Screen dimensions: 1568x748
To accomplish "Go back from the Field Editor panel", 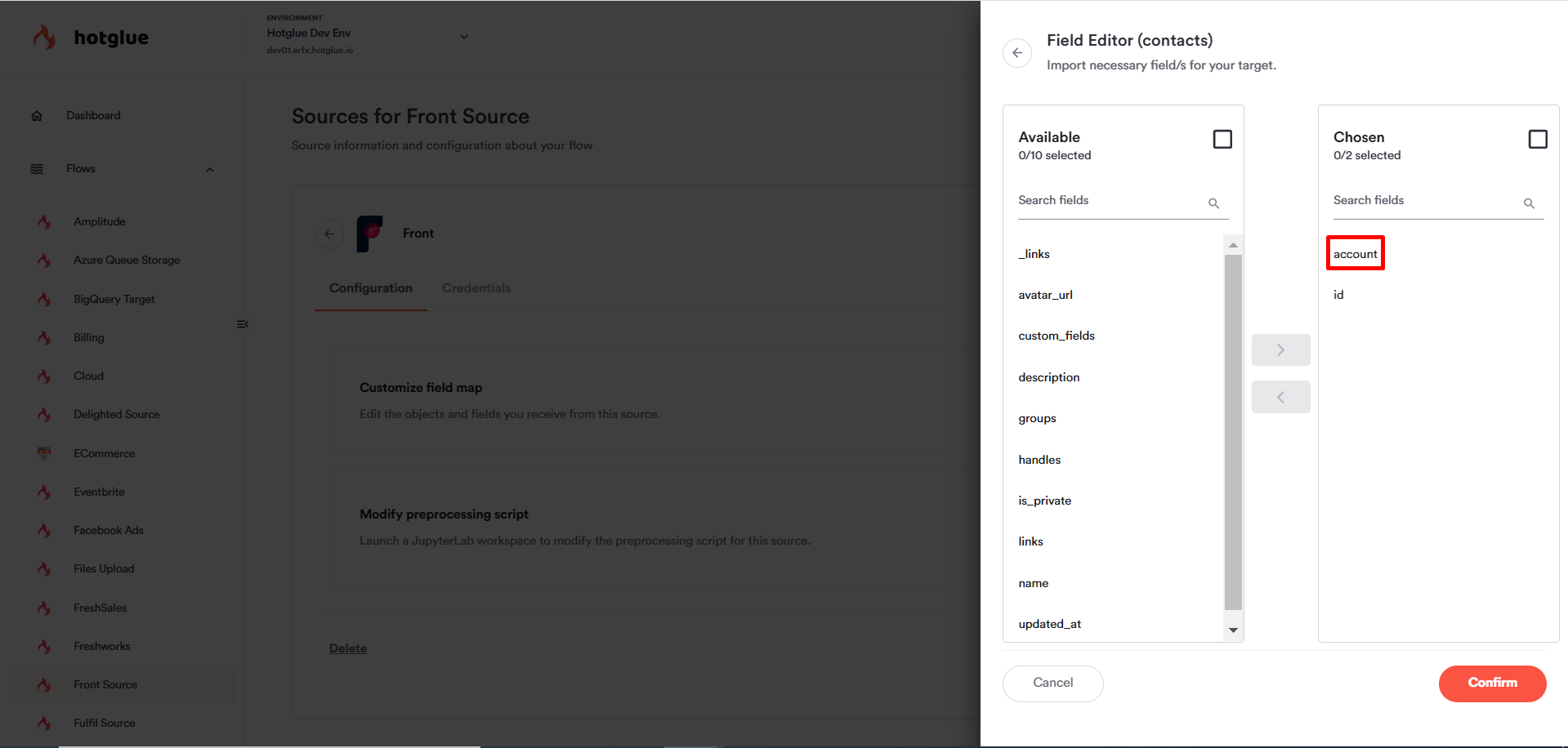I will (1017, 53).
